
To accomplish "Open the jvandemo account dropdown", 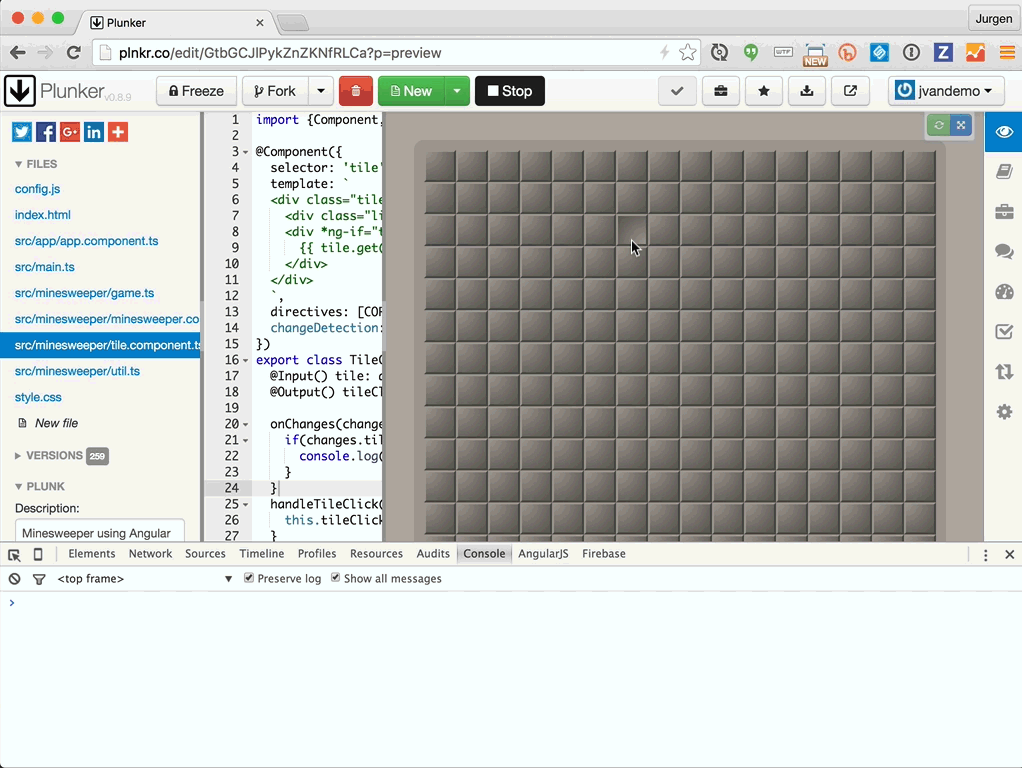I will (x=945, y=90).
